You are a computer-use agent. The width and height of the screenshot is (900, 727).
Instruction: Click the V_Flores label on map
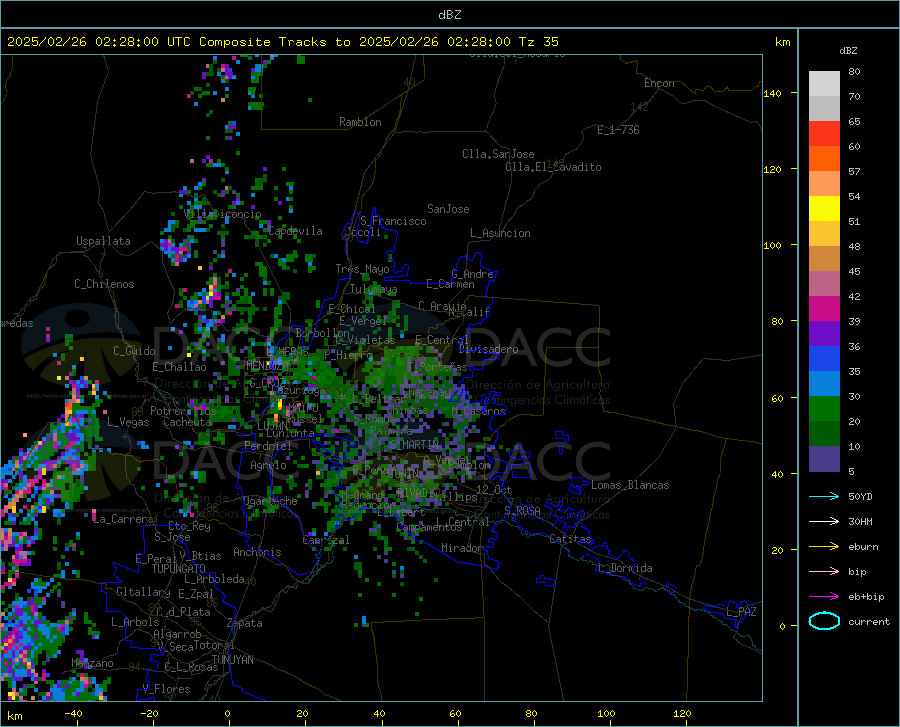click(166, 689)
